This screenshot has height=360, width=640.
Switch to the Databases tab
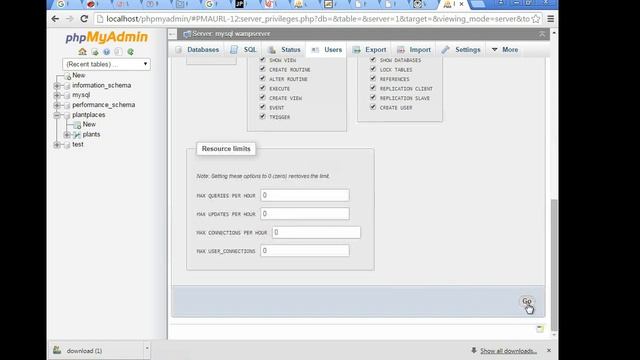[x=197, y=49]
